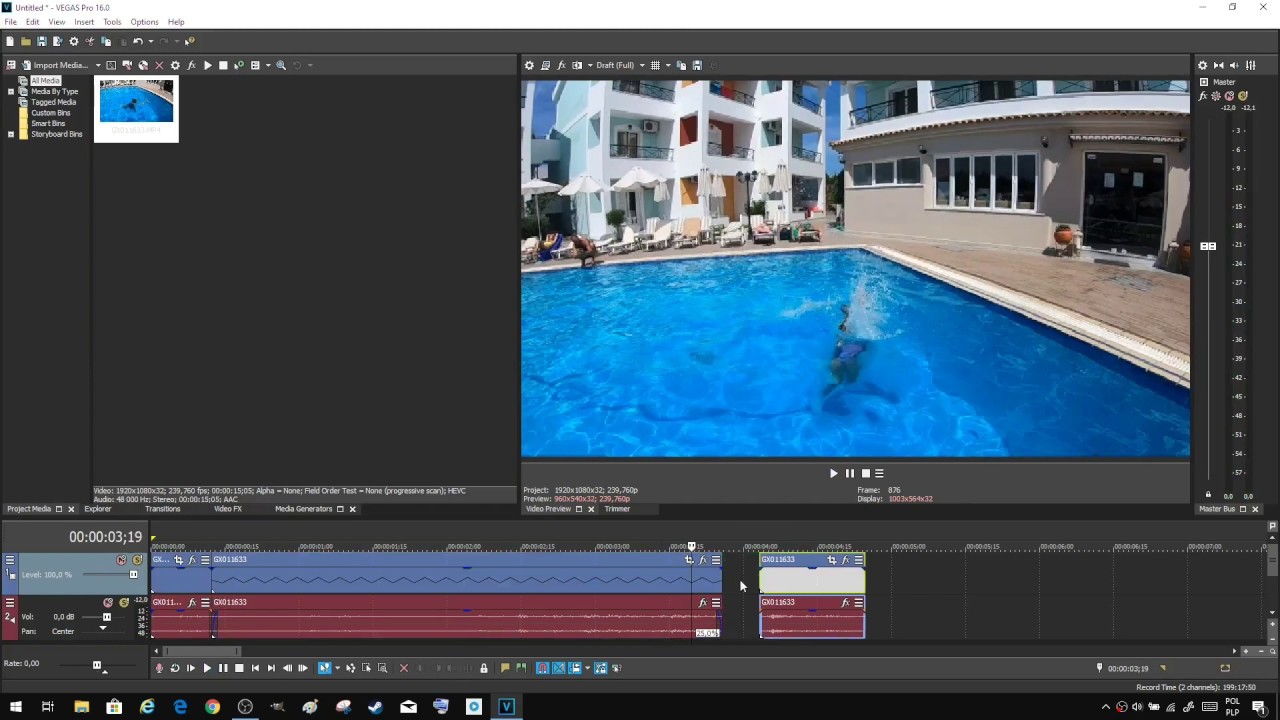Select the Custom Bins folder
The height and width of the screenshot is (720, 1280).
[50, 113]
